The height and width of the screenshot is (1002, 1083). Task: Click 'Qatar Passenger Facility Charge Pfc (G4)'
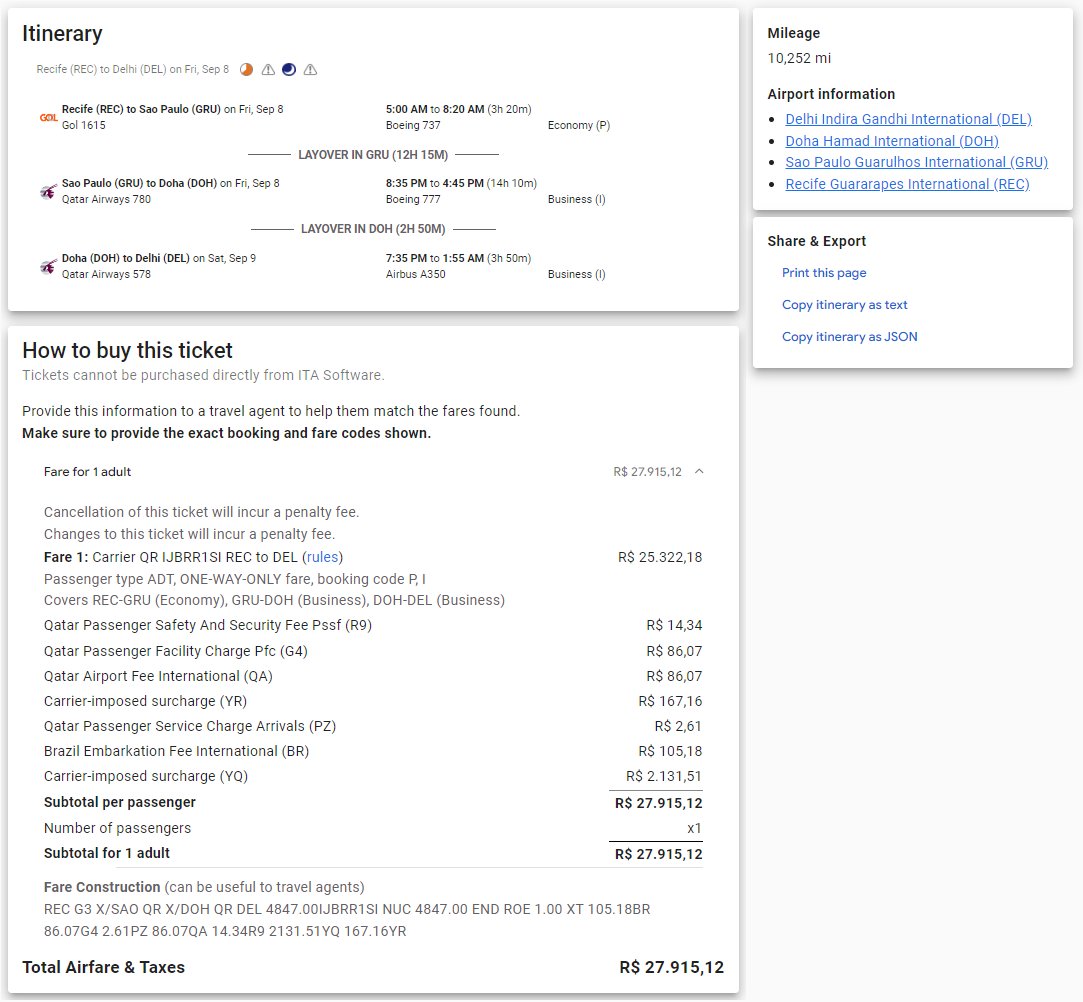[x=175, y=651]
